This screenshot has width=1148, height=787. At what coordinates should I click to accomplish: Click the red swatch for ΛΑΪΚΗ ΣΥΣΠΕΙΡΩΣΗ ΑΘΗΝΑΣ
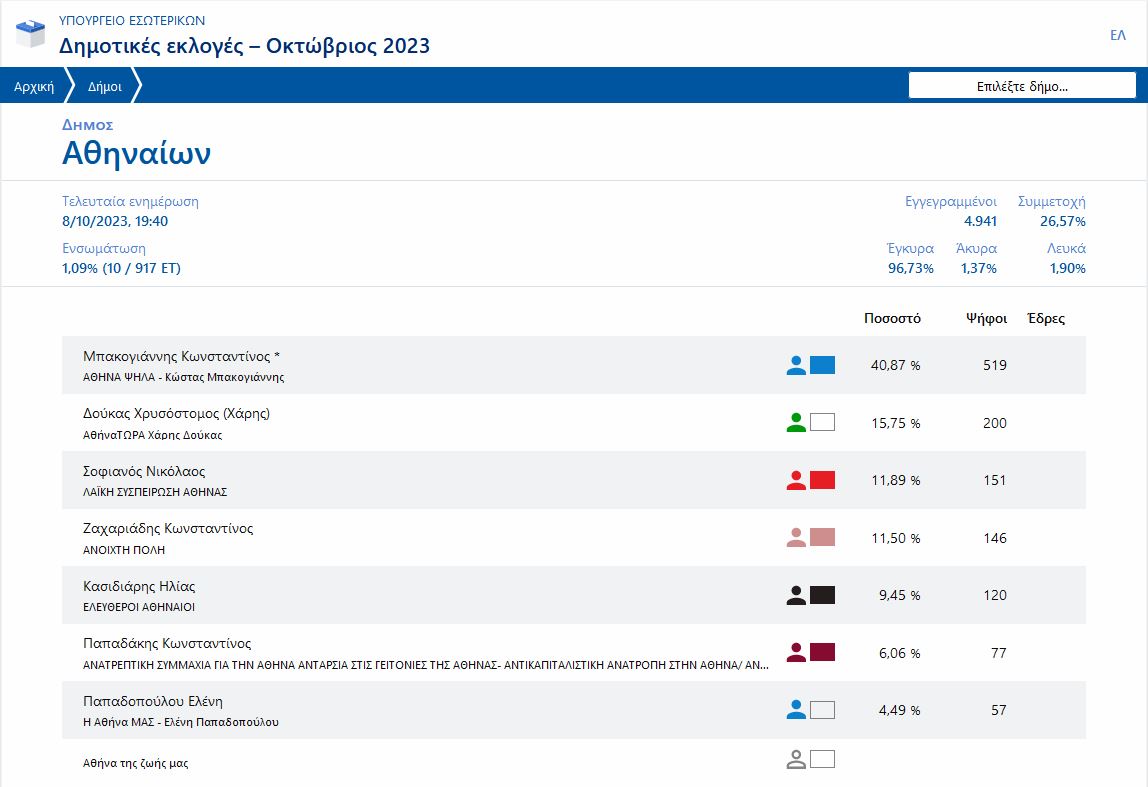(x=822, y=481)
